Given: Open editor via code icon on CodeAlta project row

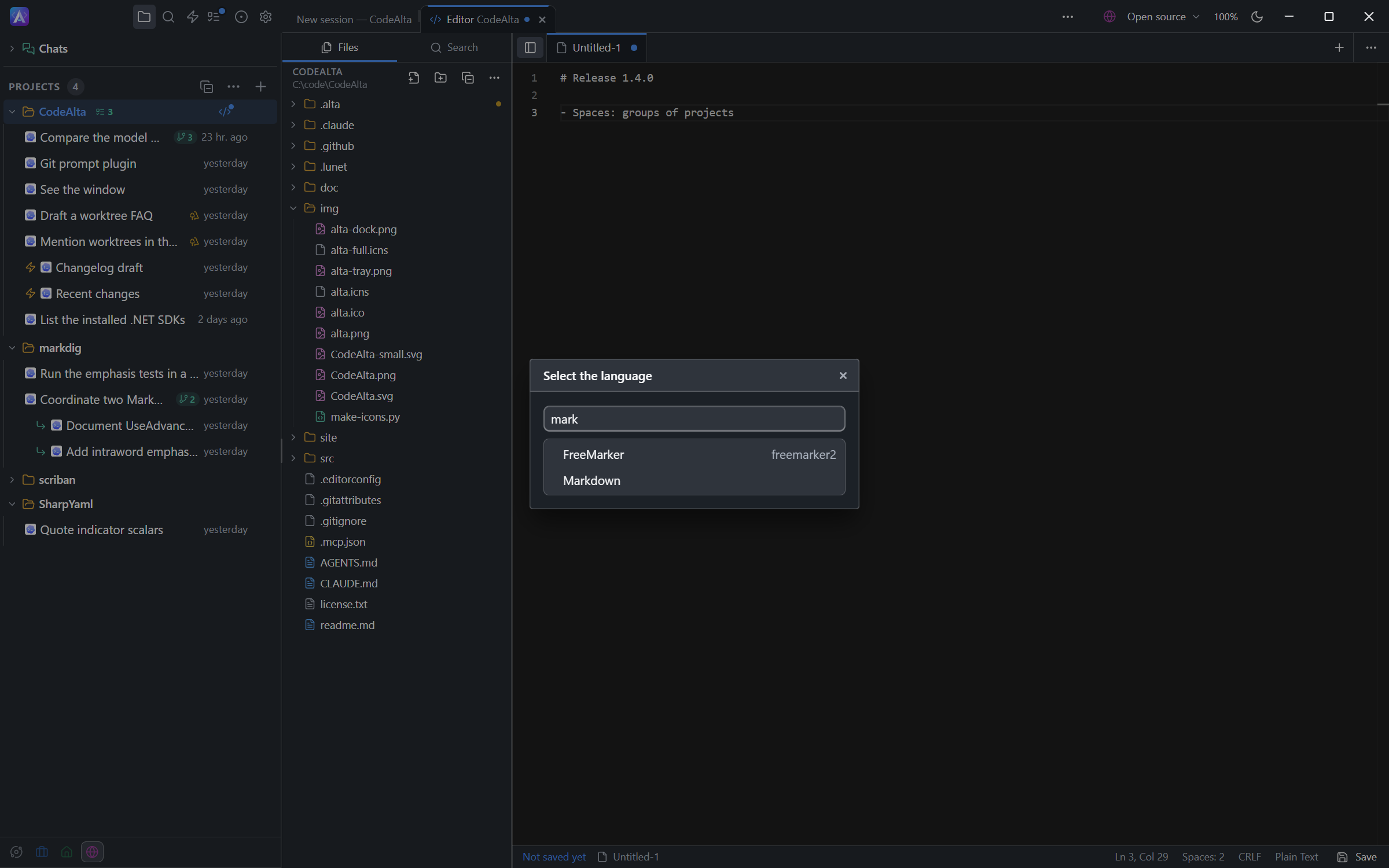Looking at the screenshot, I should pyautogui.click(x=226, y=111).
